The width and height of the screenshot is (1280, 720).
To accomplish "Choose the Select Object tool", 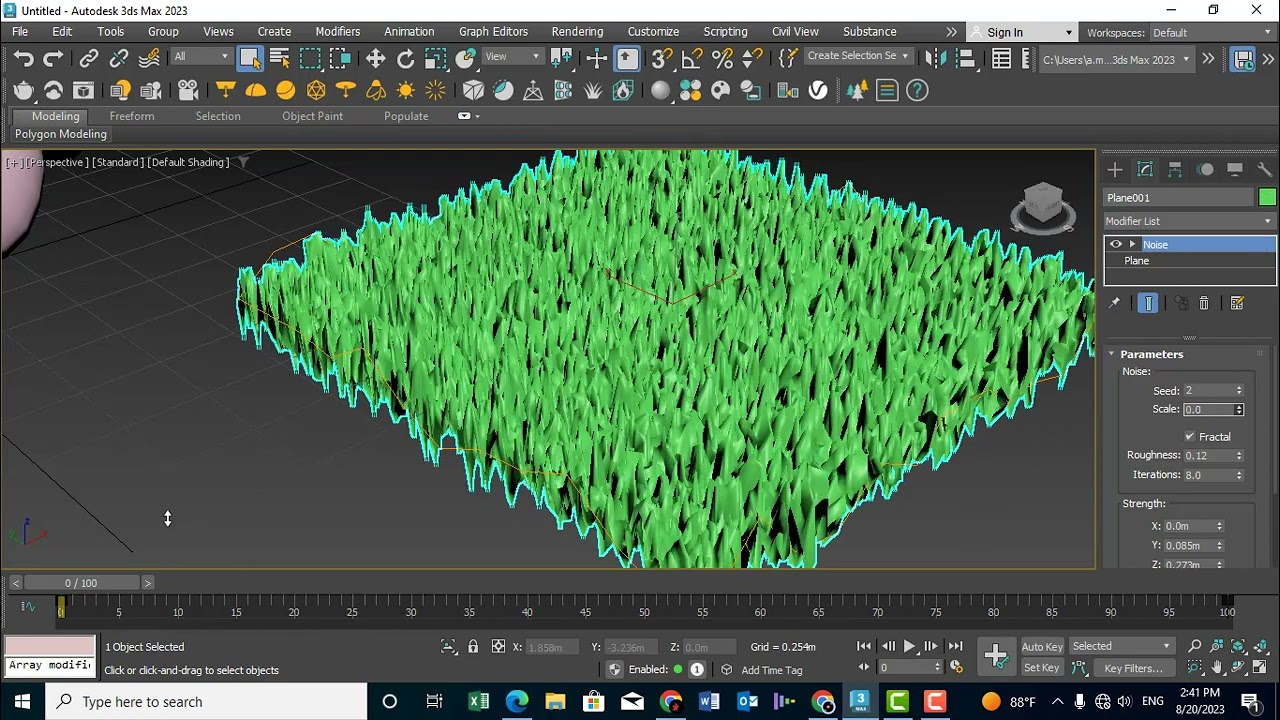I will [250, 59].
